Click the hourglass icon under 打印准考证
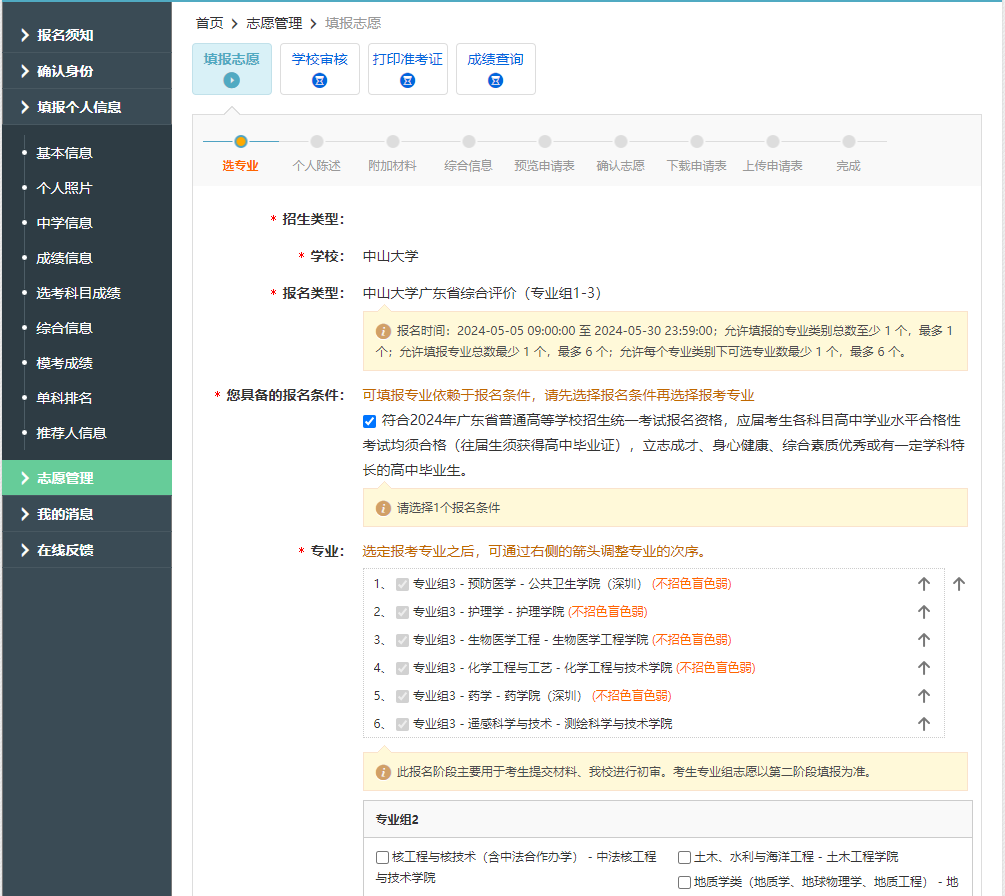 click(x=407, y=80)
